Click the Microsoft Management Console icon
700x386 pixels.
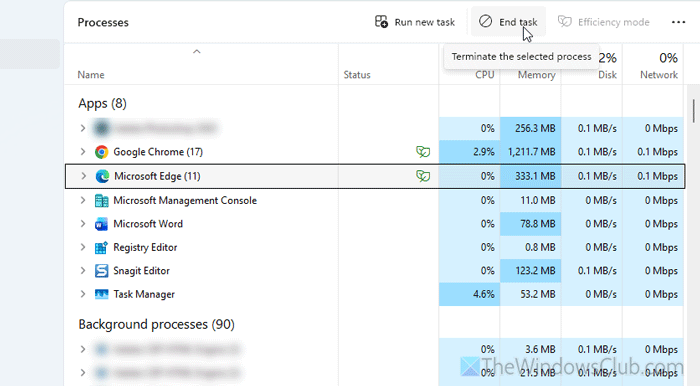point(101,201)
